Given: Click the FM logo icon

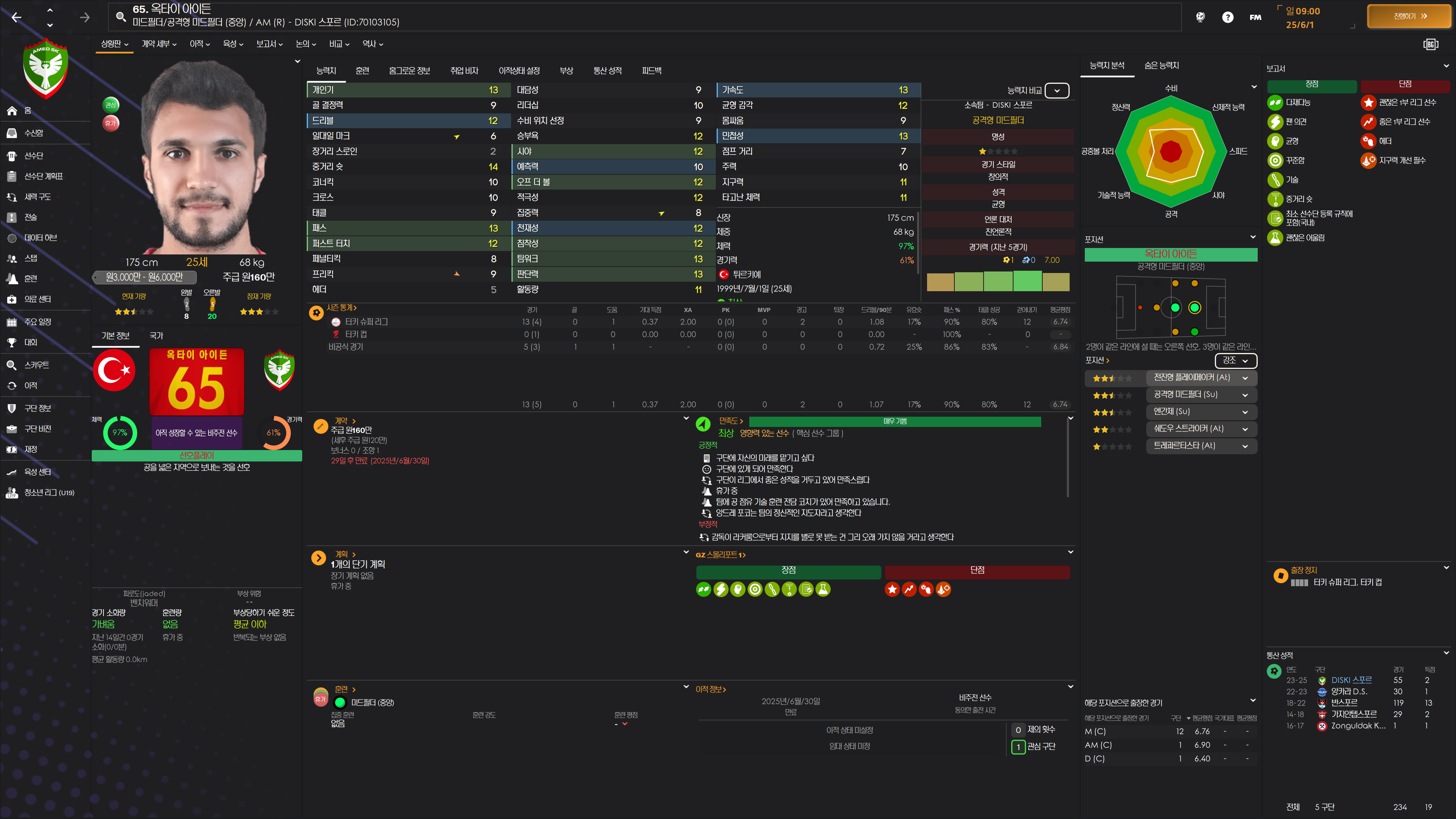Looking at the screenshot, I should (1255, 17).
